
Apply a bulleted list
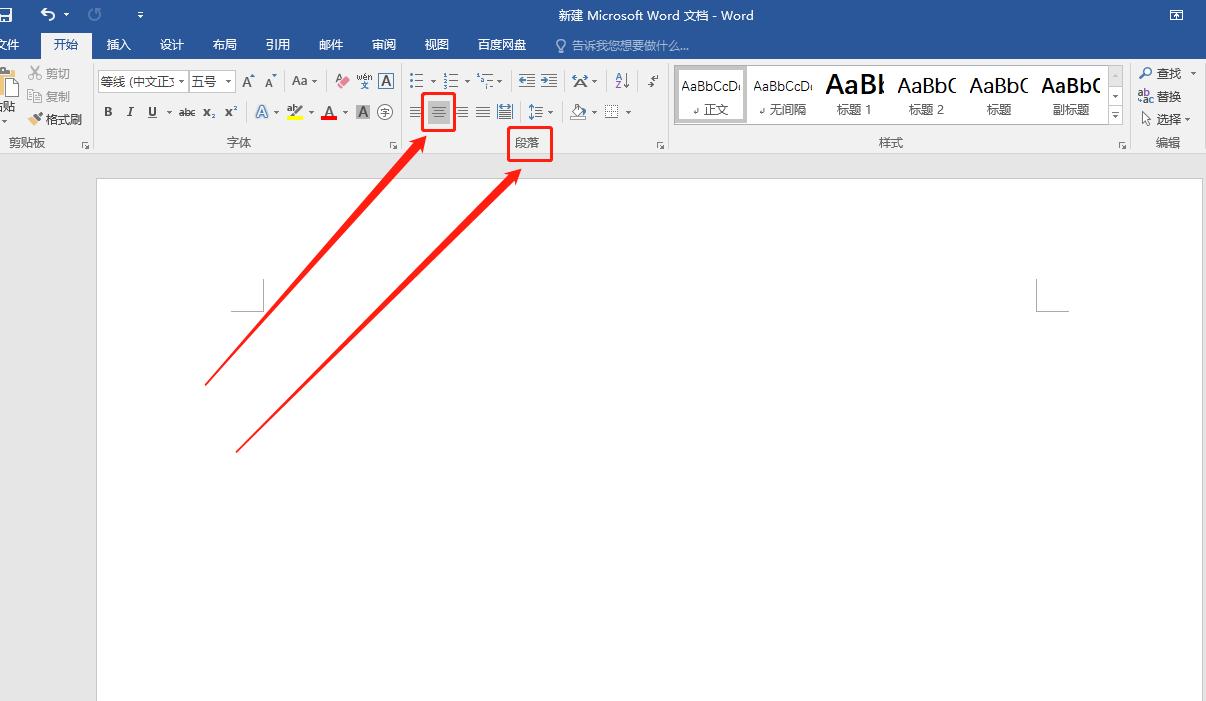tap(417, 81)
